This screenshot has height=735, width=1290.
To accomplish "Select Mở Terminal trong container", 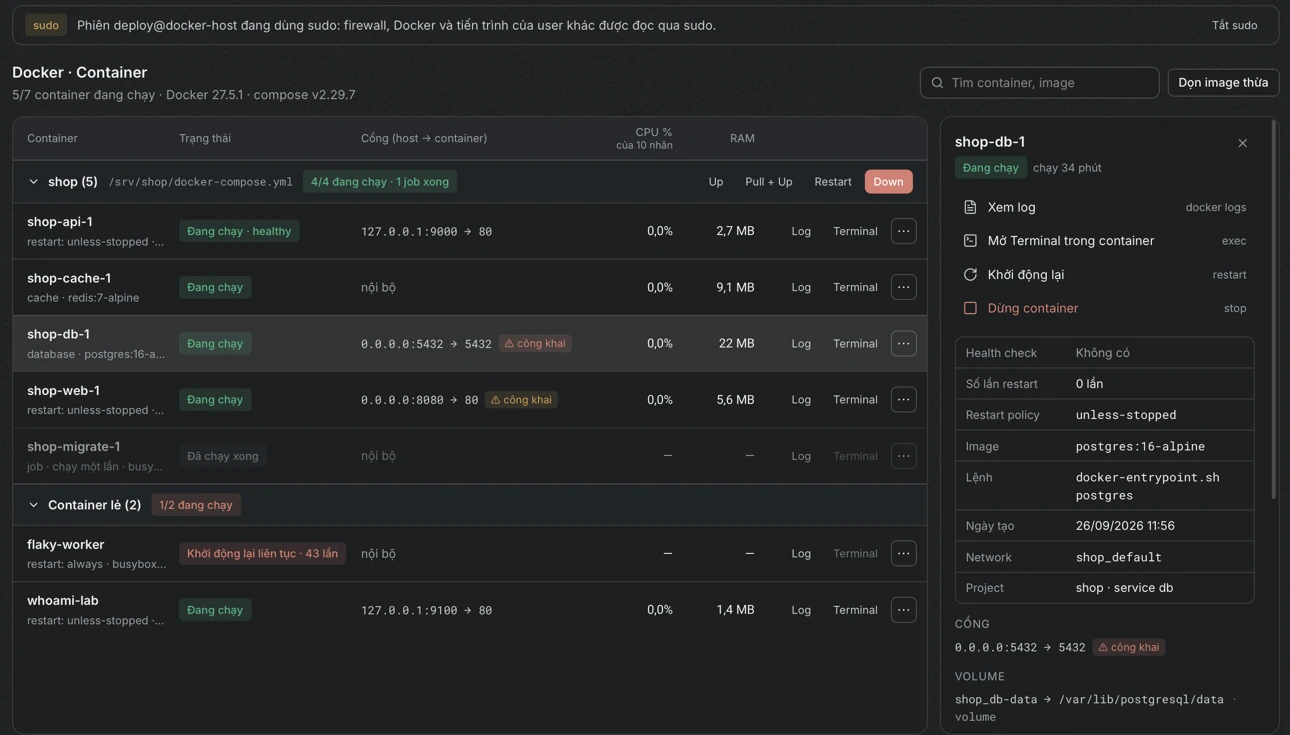I will point(1104,241).
